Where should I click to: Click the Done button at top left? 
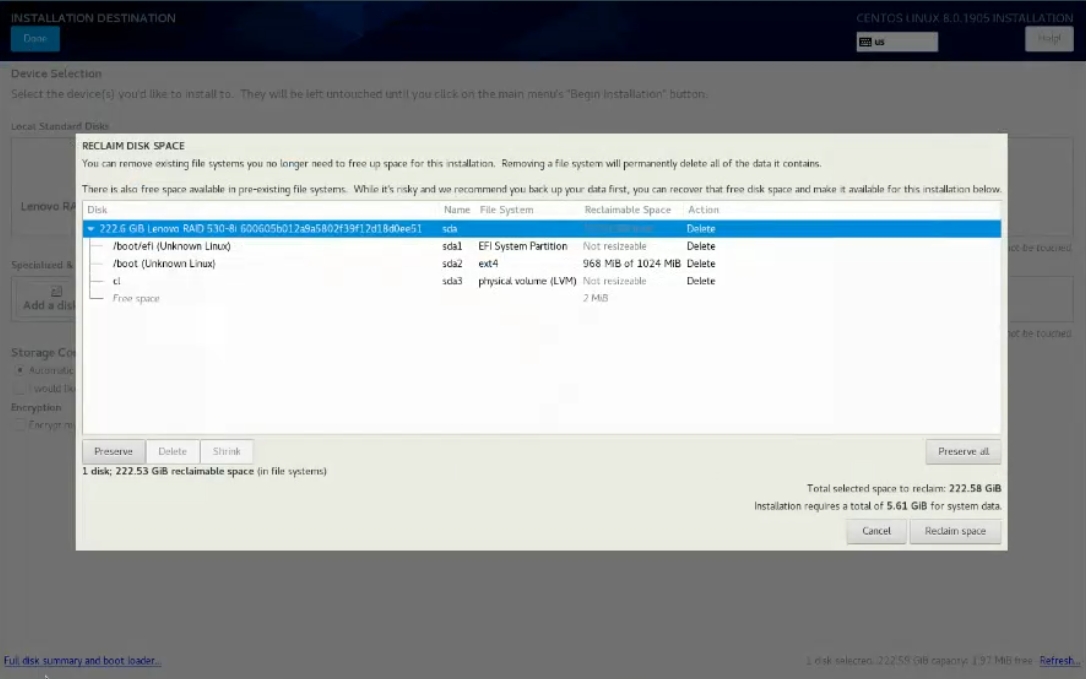point(35,38)
